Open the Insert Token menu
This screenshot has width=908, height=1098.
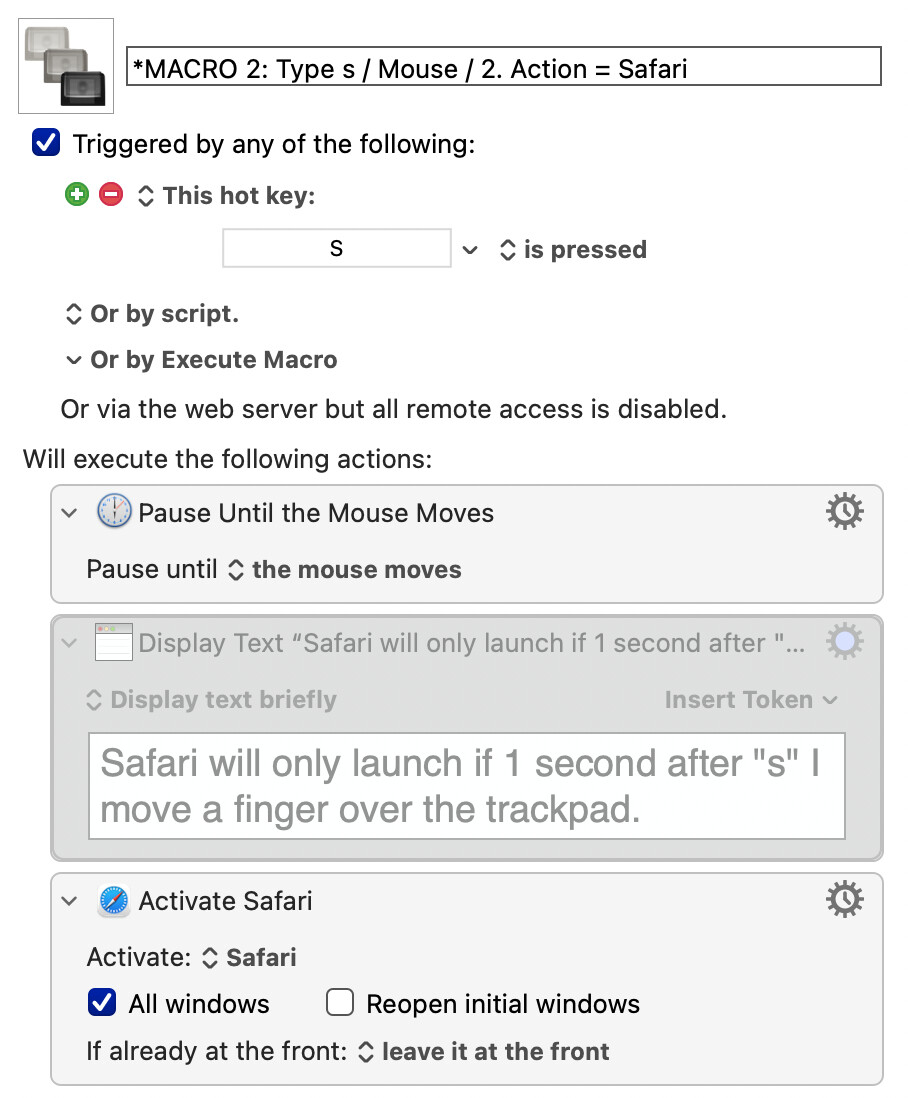(750, 700)
